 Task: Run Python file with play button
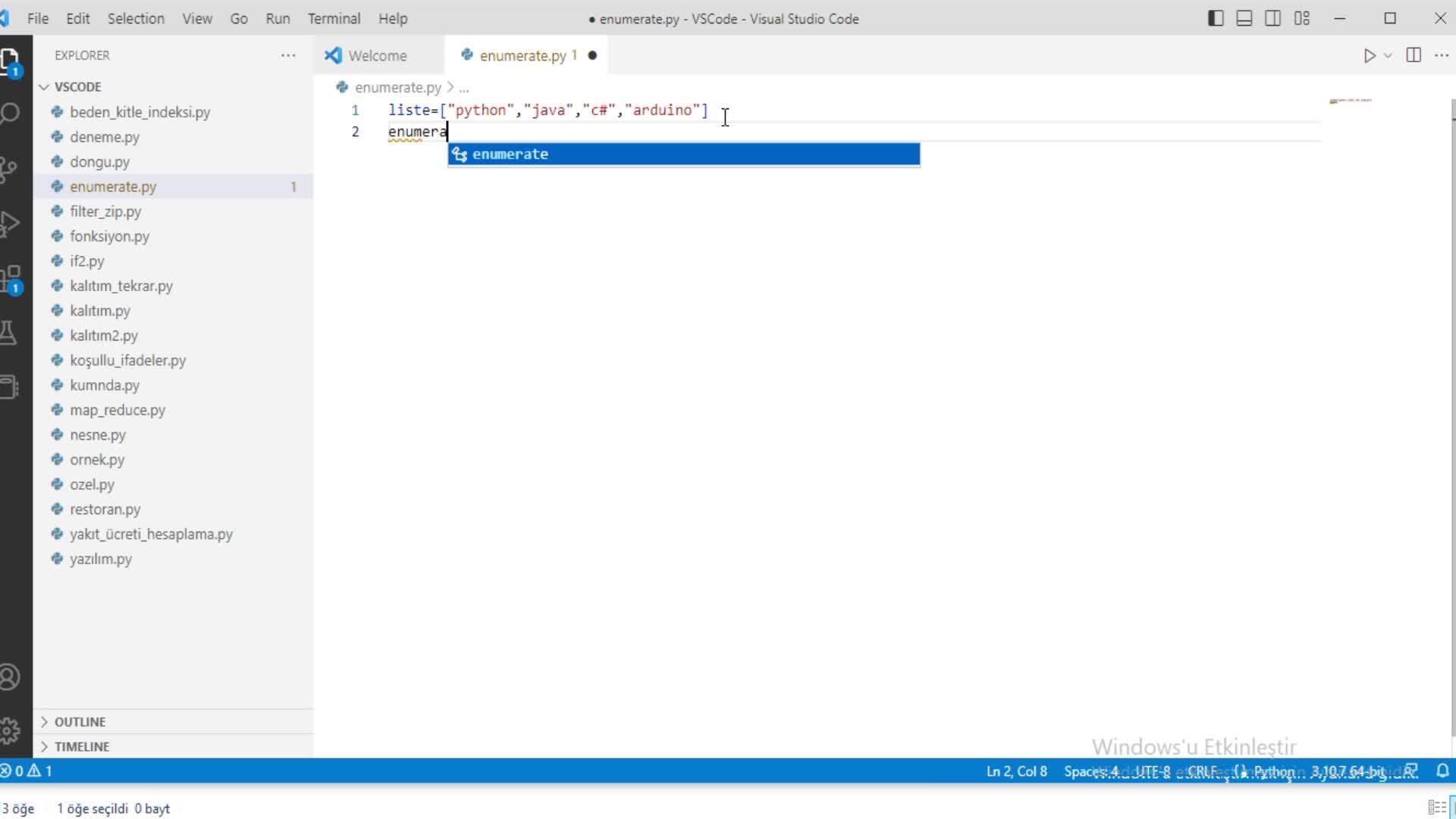pyautogui.click(x=1370, y=55)
